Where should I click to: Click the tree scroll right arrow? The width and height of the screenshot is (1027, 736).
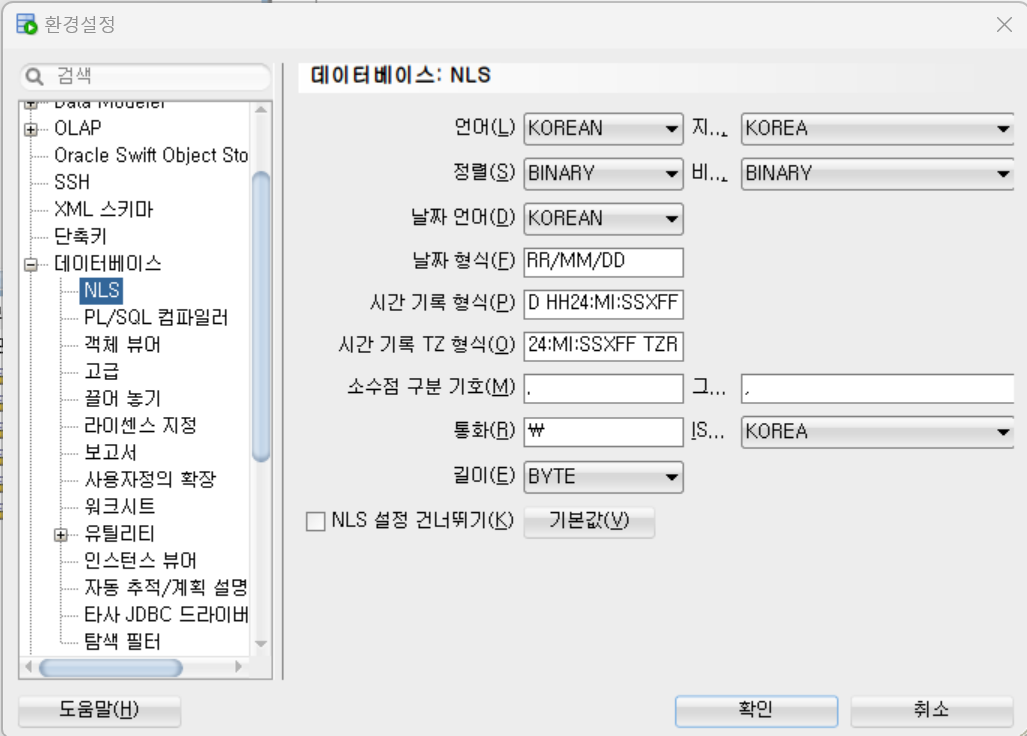point(238,667)
